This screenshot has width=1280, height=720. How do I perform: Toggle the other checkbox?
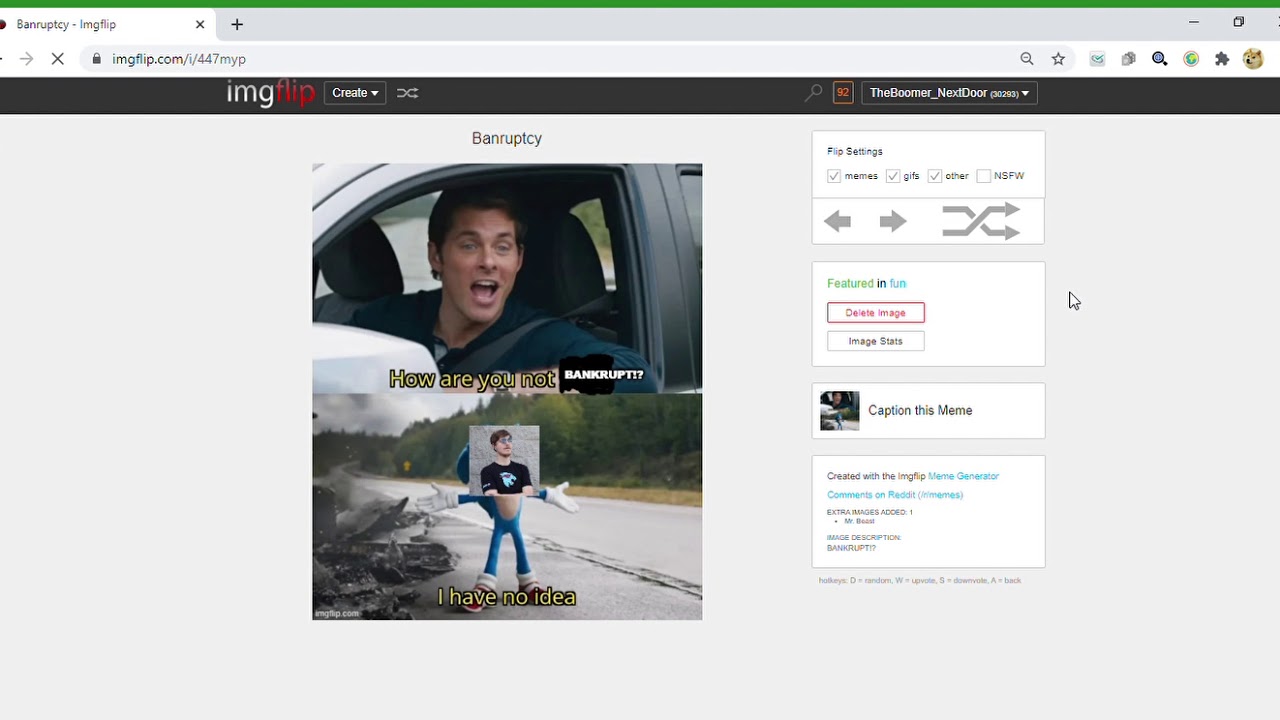[x=935, y=176]
